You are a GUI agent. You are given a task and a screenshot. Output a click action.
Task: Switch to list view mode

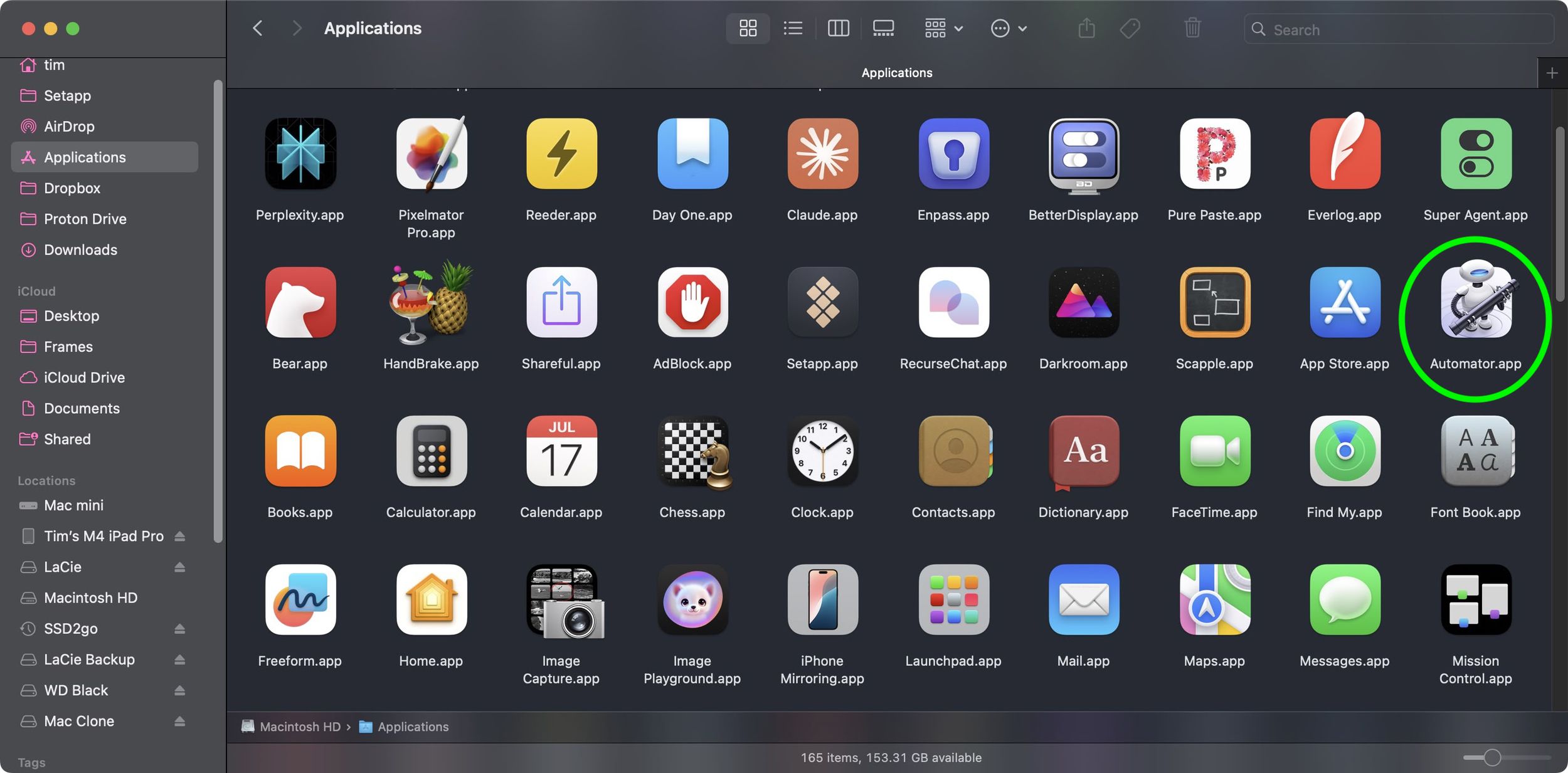[x=793, y=28]
